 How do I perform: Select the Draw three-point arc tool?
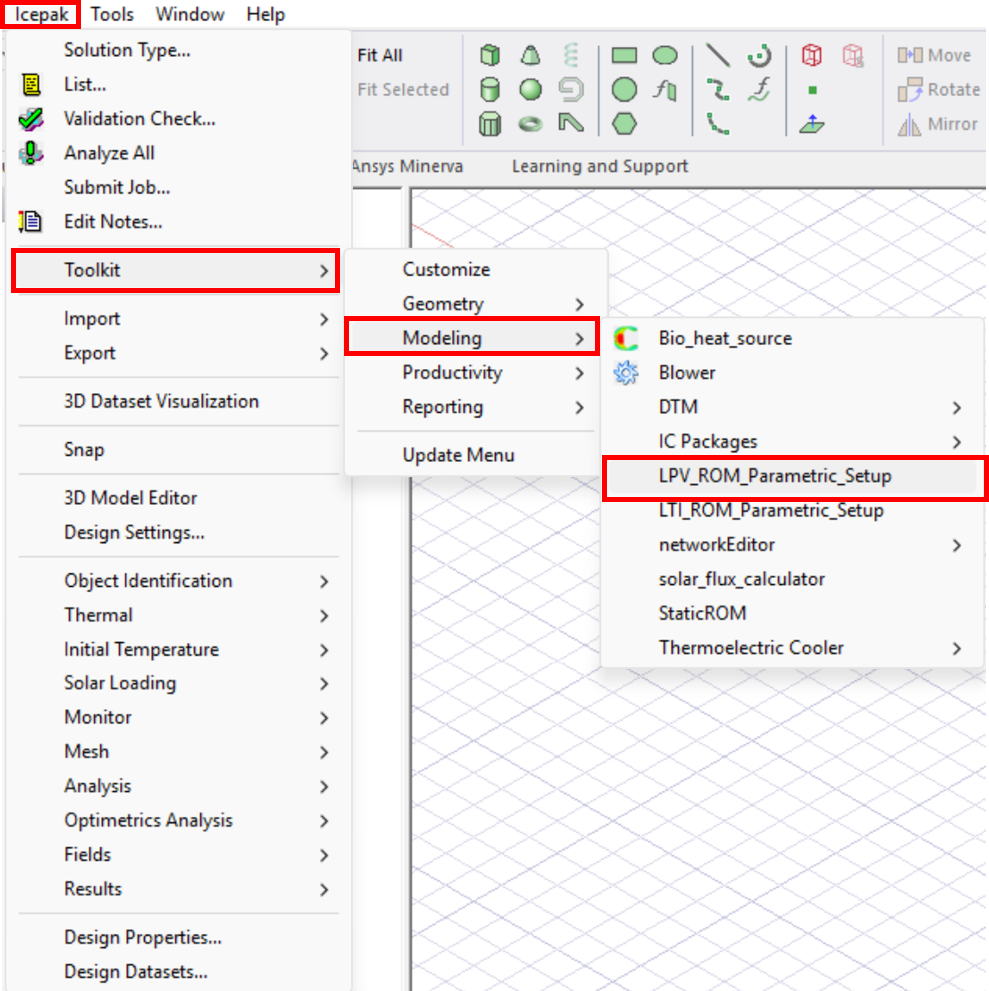tap(718, 124)
